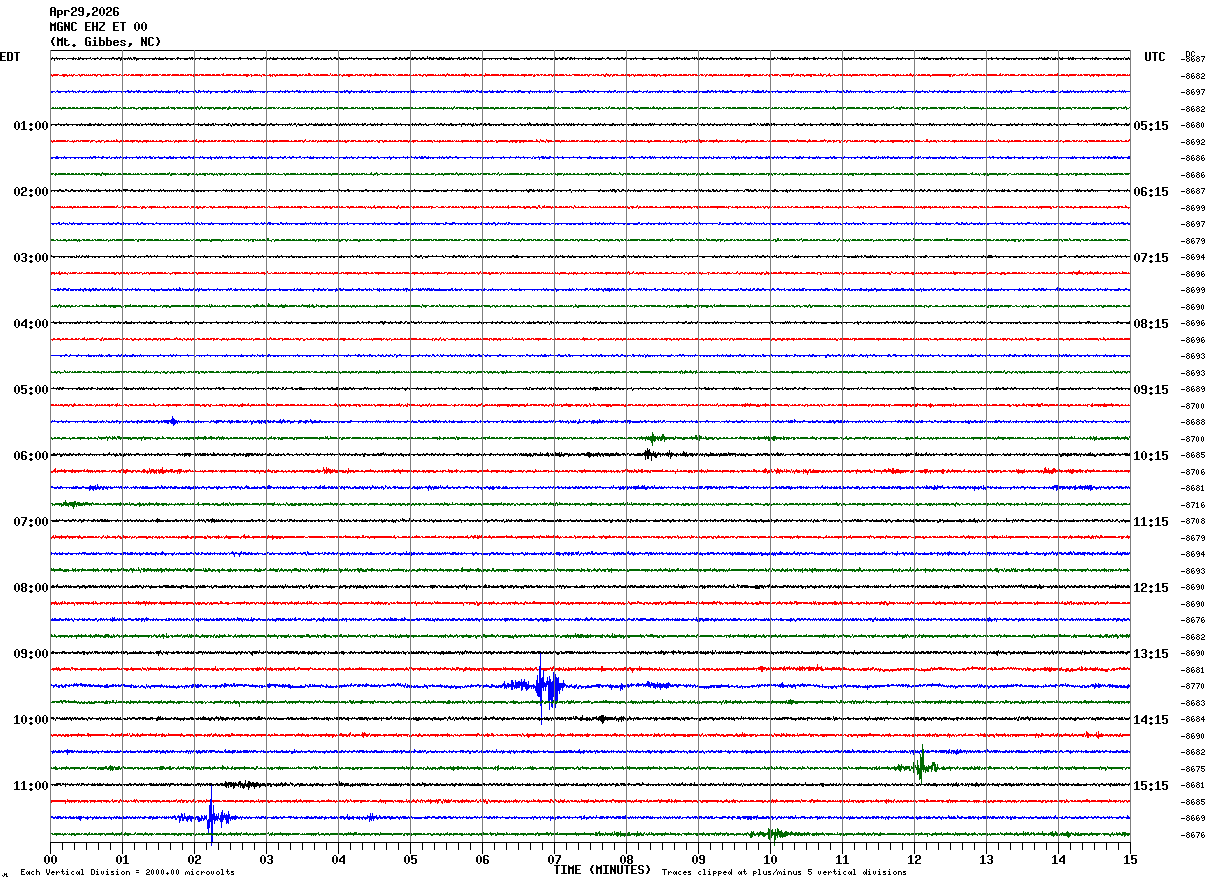
Task: Select the 05:00 EDT row label
Action: [30, 390]
